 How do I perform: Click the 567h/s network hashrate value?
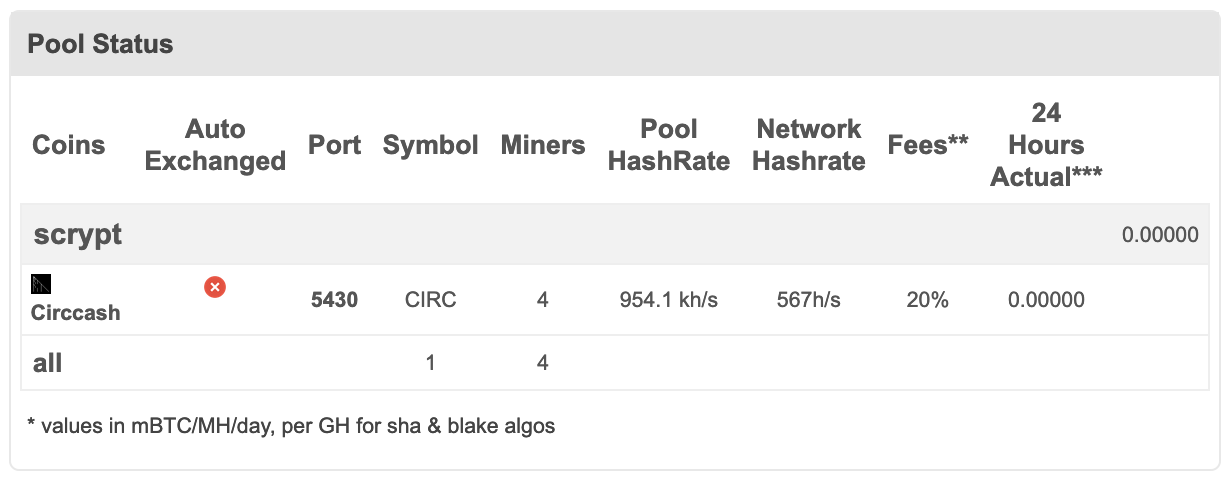809,299
